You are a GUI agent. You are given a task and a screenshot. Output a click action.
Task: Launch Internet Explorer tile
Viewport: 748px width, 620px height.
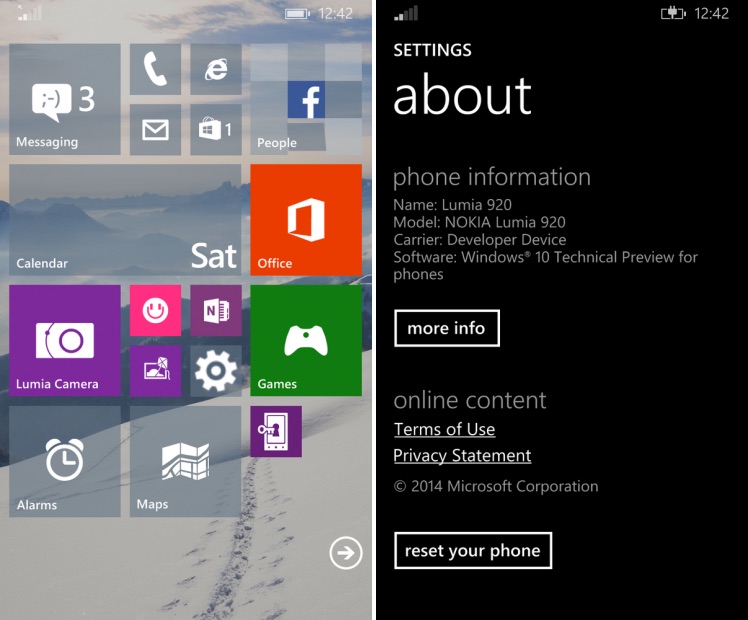(216, 70)
